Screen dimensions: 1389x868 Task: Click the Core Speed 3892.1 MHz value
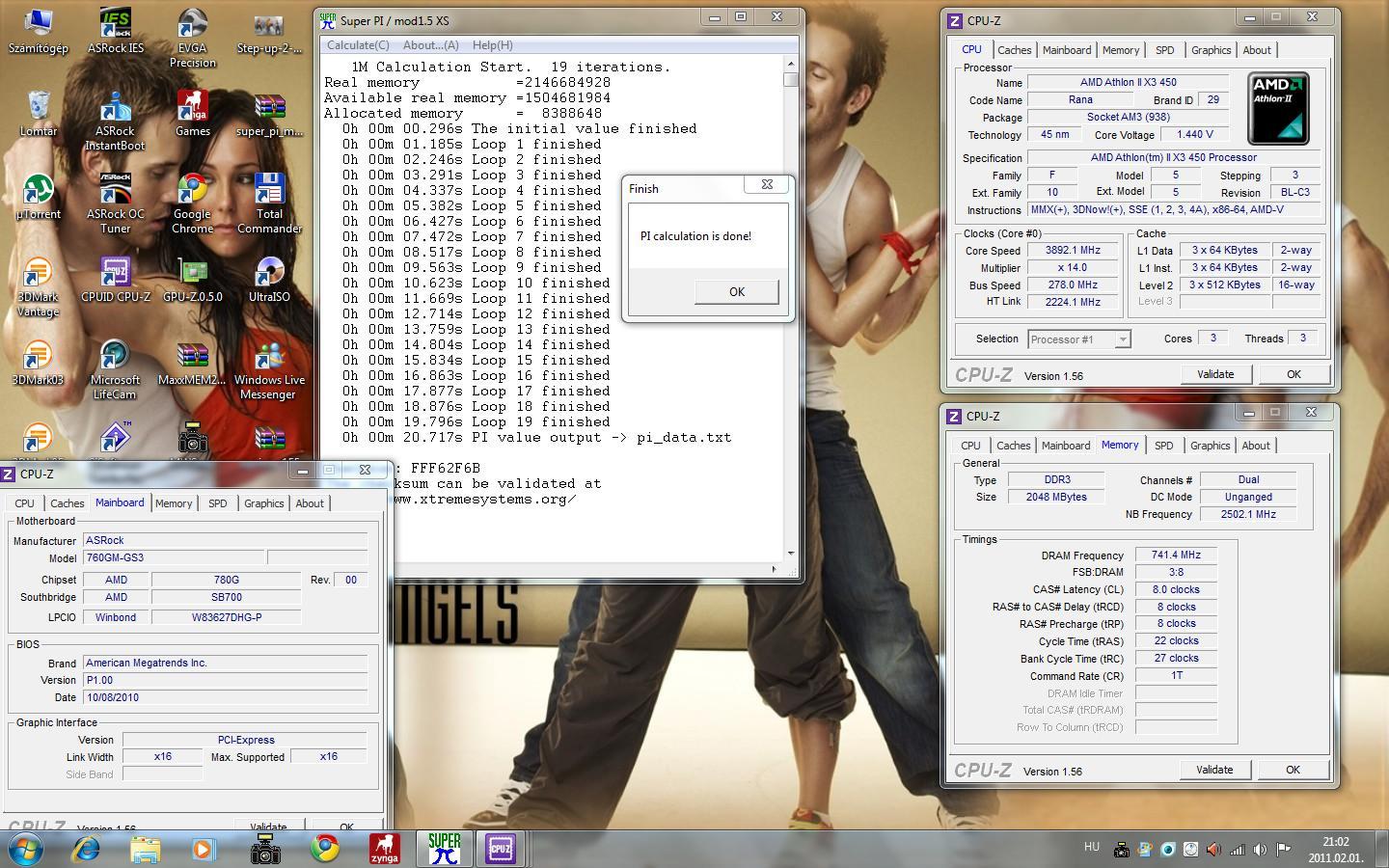pyautogui.click(x=1073, y=250)
